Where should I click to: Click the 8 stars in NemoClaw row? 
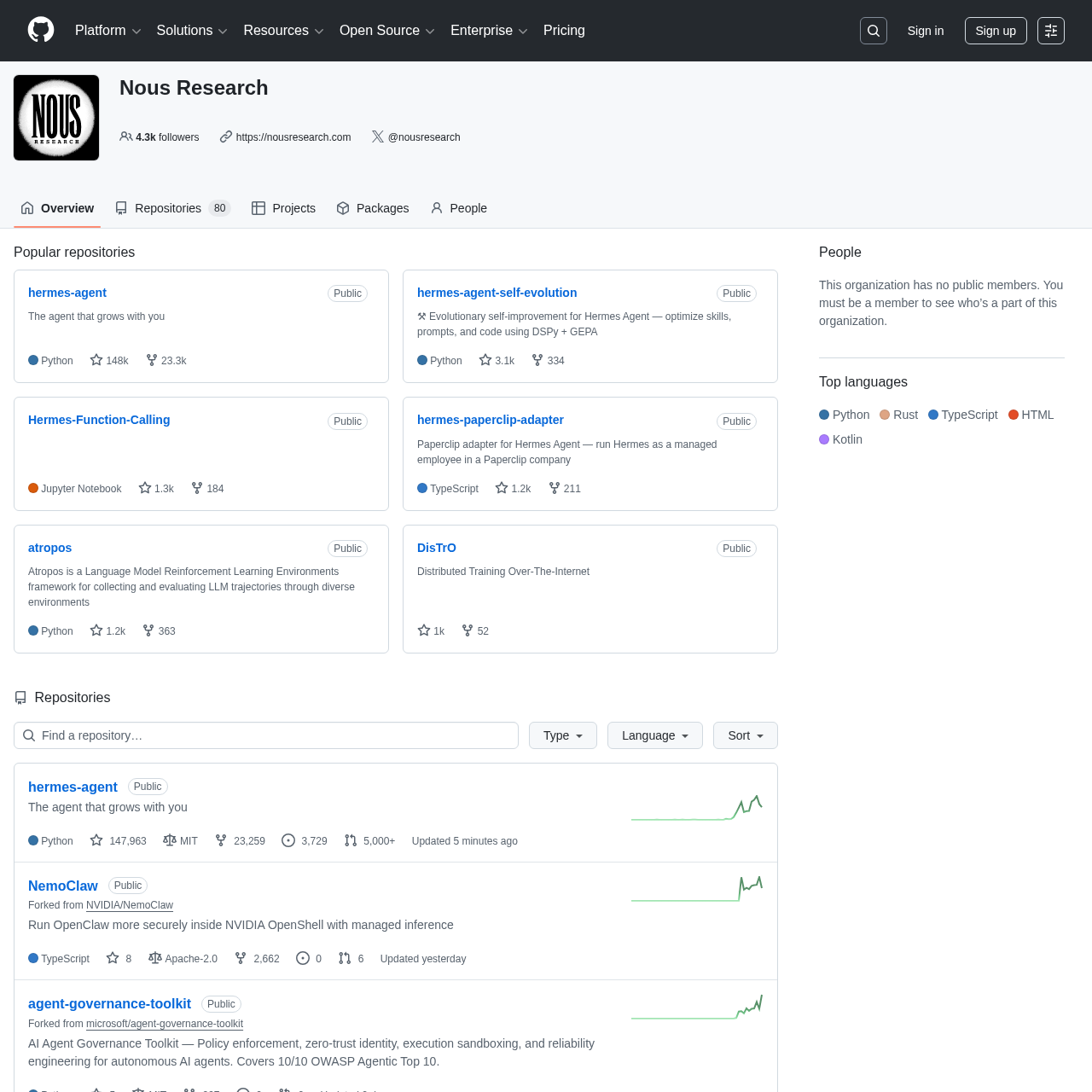[x=119, y=958]
